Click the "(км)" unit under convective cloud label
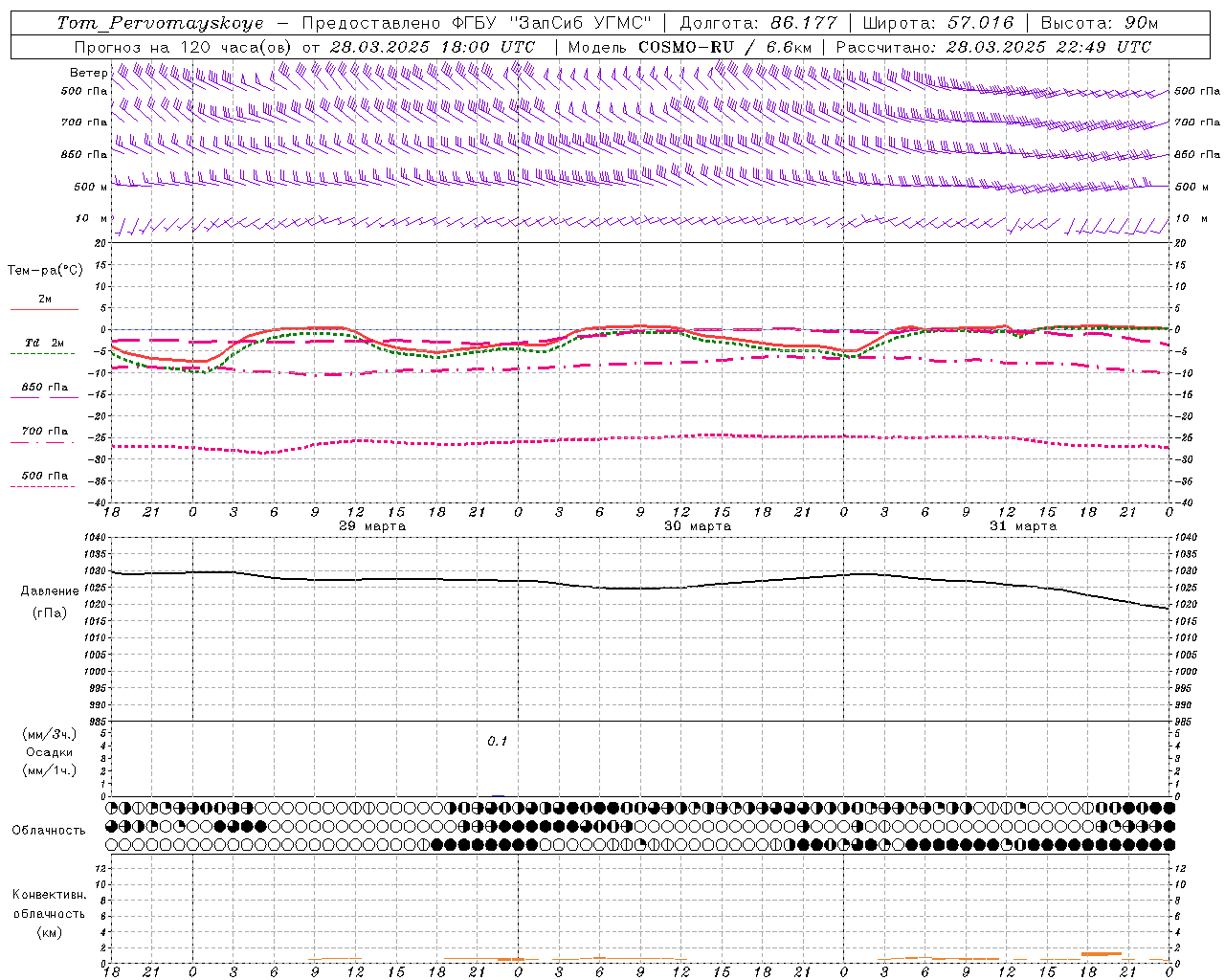This screenshot has height=980, width=1225. (x=50, y=931)
